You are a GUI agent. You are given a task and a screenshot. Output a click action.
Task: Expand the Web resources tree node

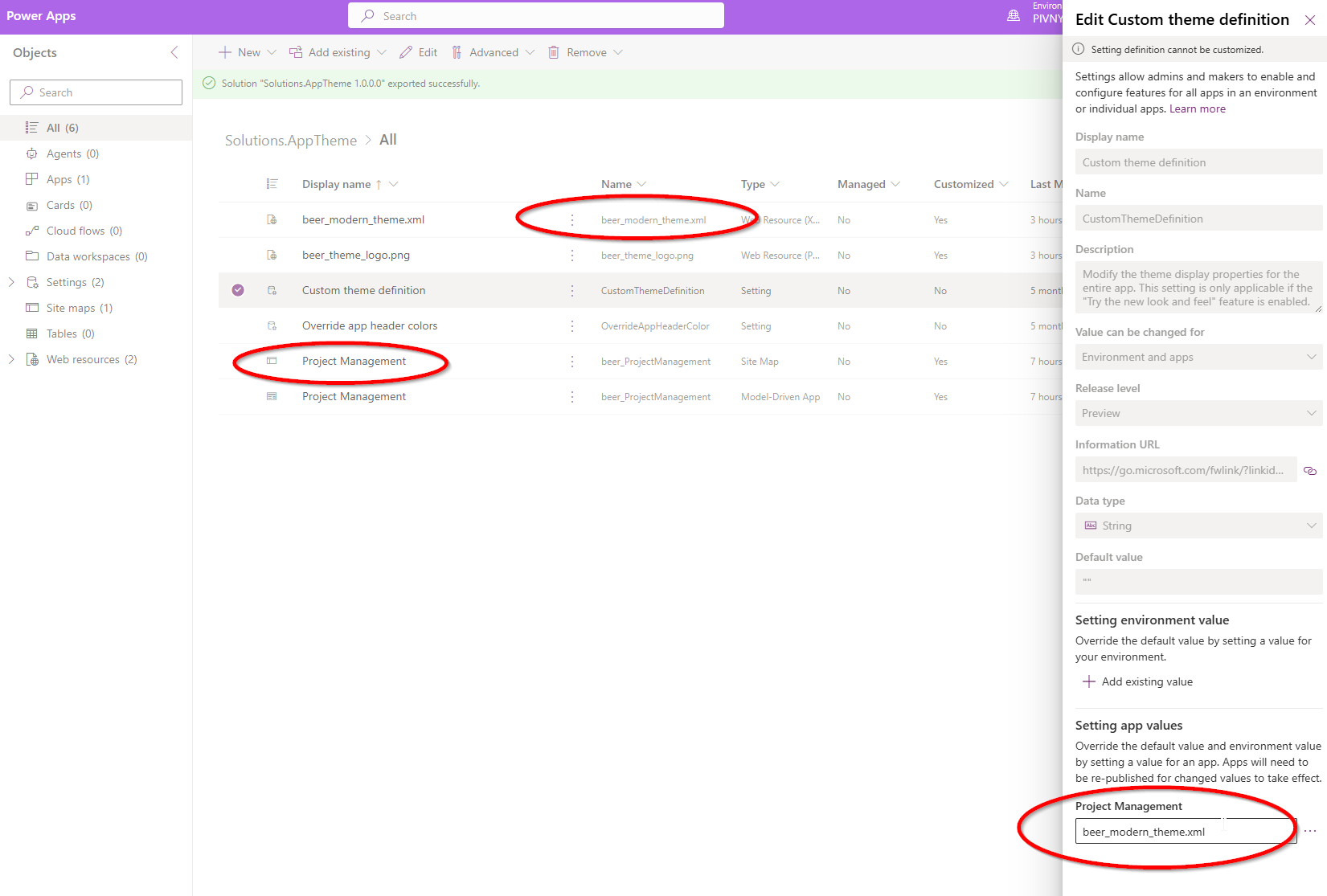point(11,359)
